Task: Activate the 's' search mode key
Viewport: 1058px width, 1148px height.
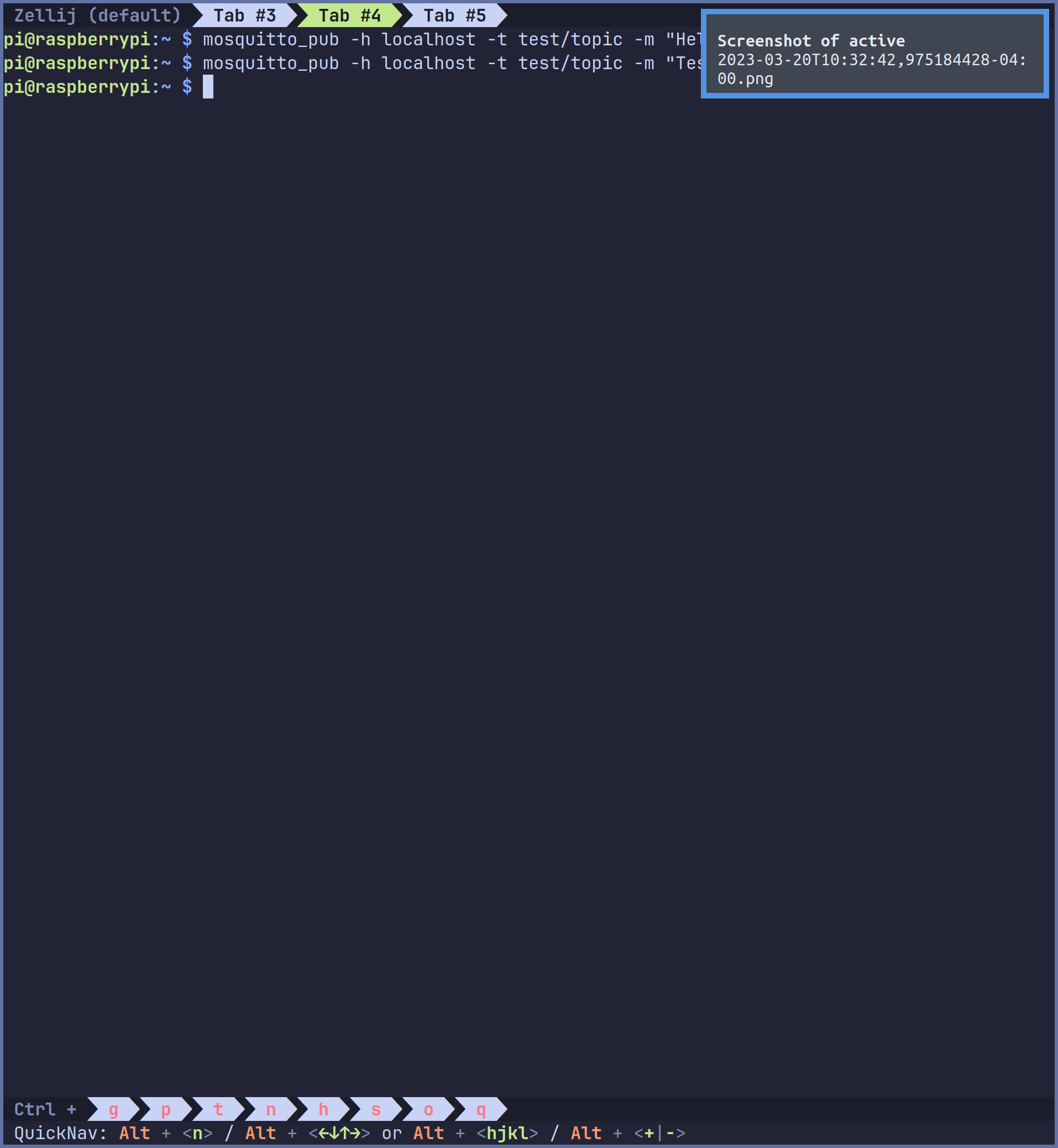Action: [376, 1109]
